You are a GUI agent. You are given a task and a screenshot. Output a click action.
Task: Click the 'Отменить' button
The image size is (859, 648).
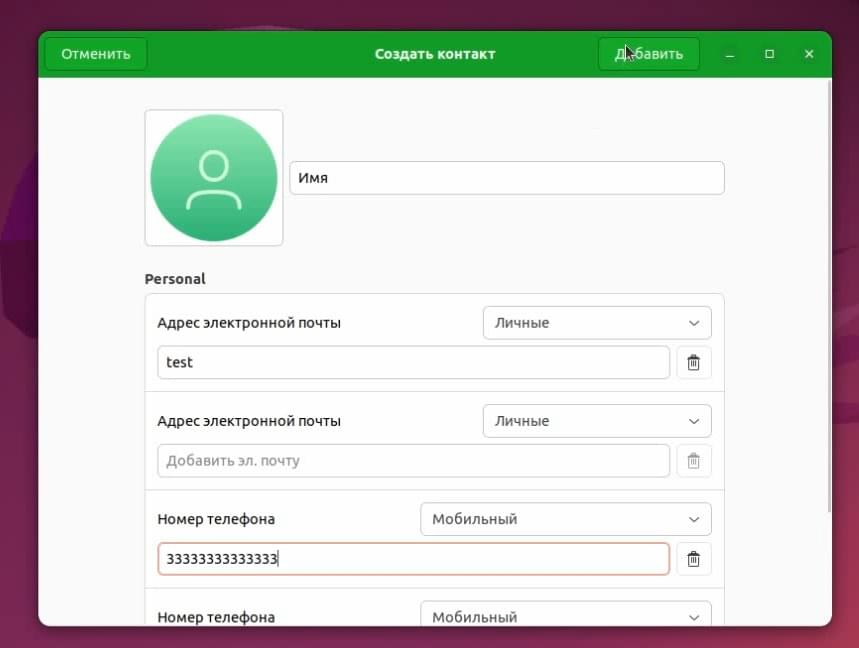[96, 54]
